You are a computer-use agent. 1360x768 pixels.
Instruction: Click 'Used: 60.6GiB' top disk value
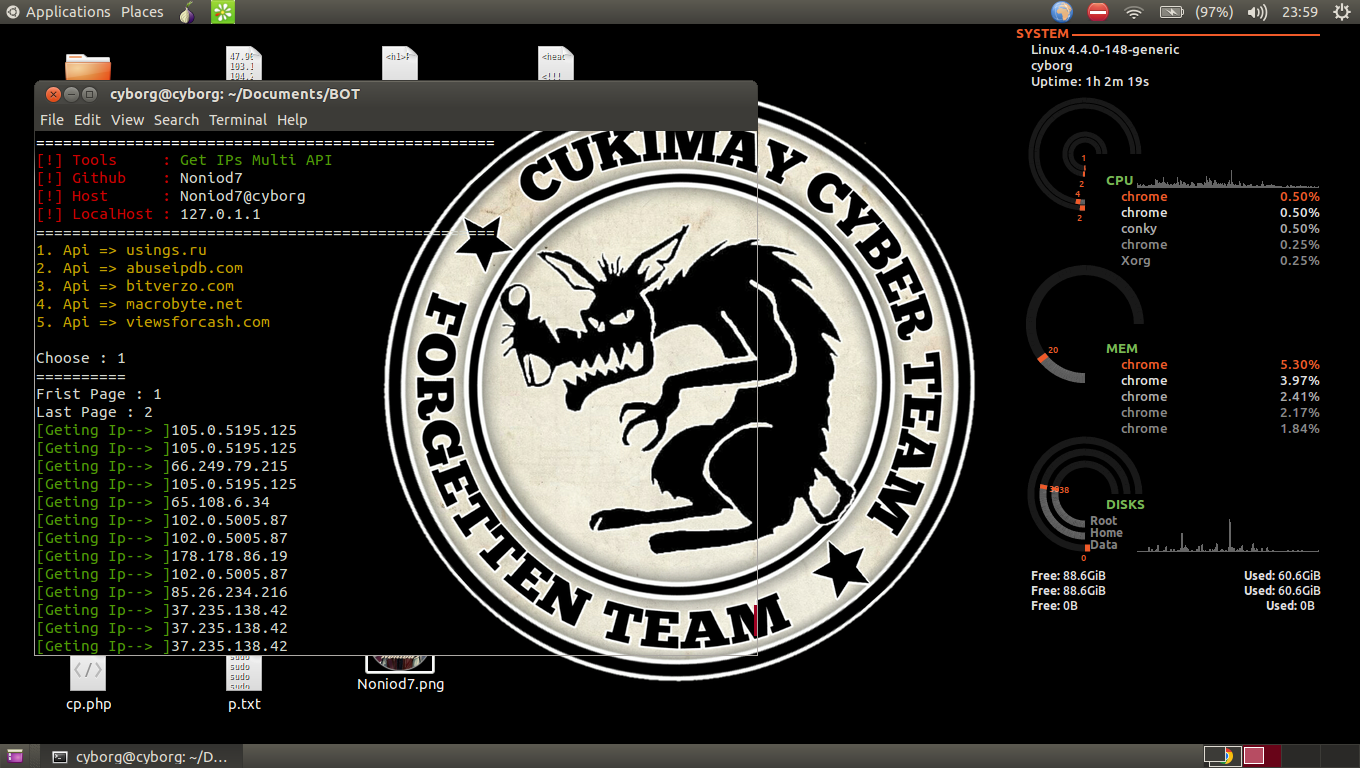(x=1282, y=576)
